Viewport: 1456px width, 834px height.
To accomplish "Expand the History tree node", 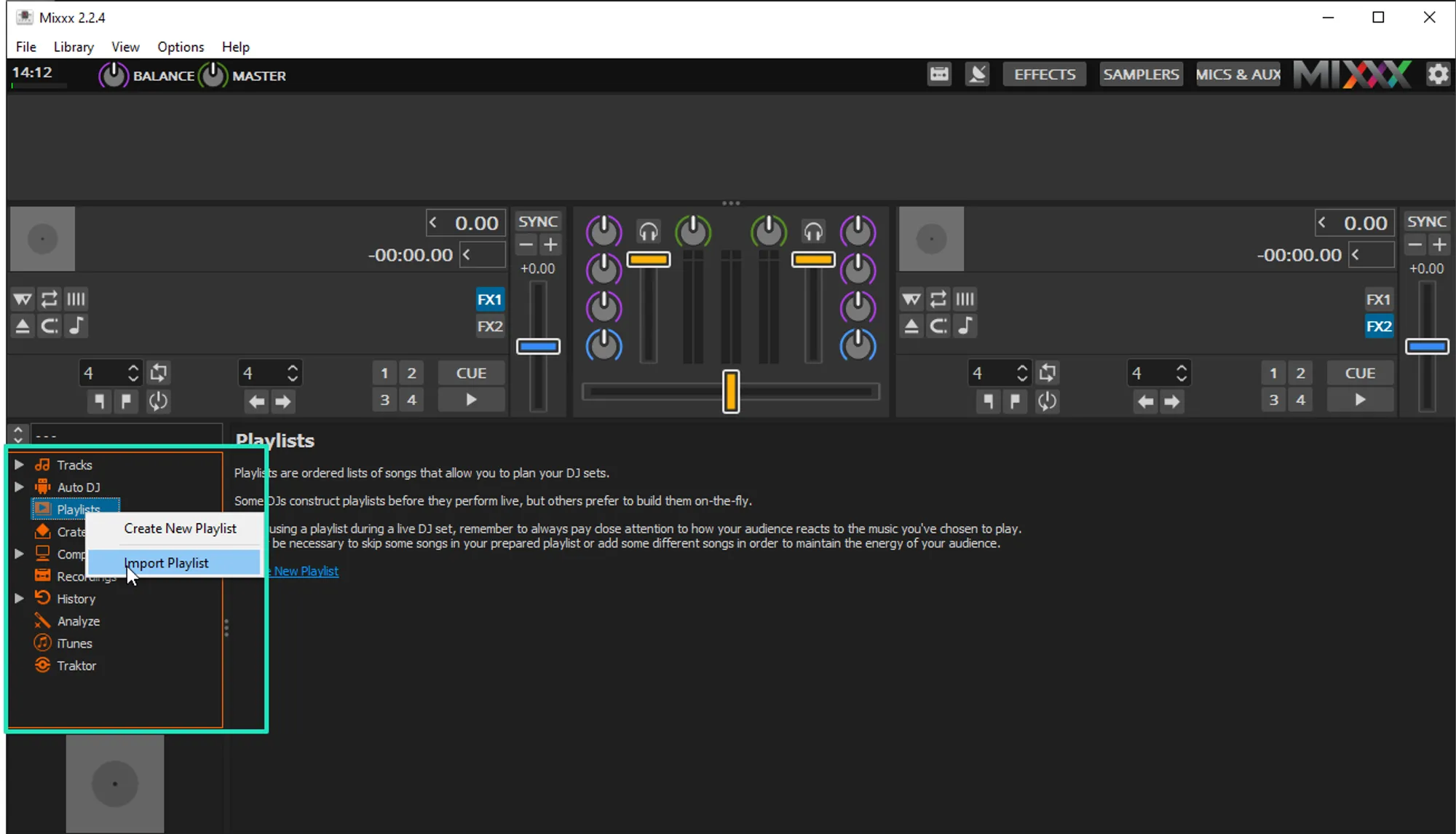I will tap(20, 599).
